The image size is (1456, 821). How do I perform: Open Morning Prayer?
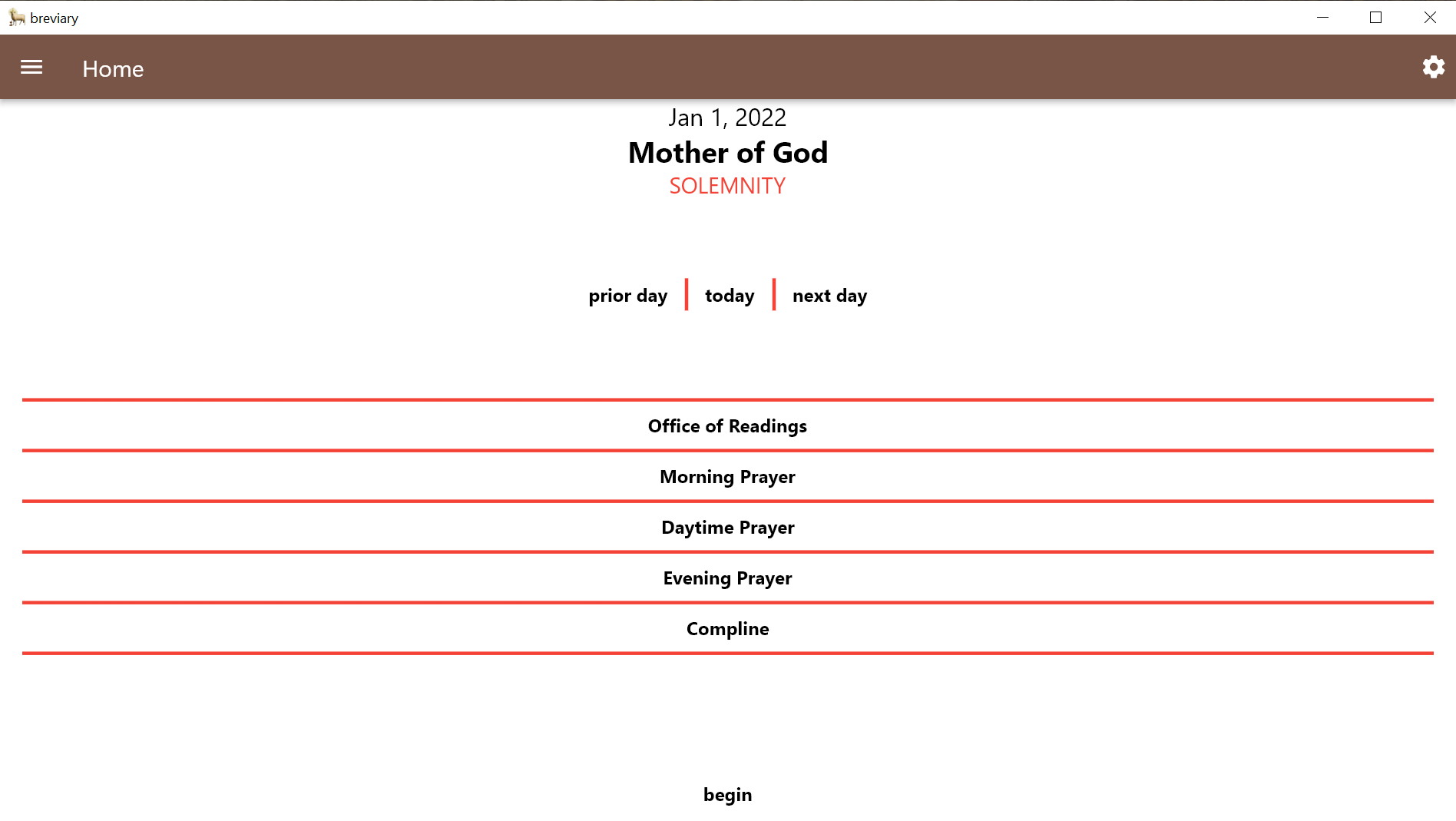[x=727, y=476]
